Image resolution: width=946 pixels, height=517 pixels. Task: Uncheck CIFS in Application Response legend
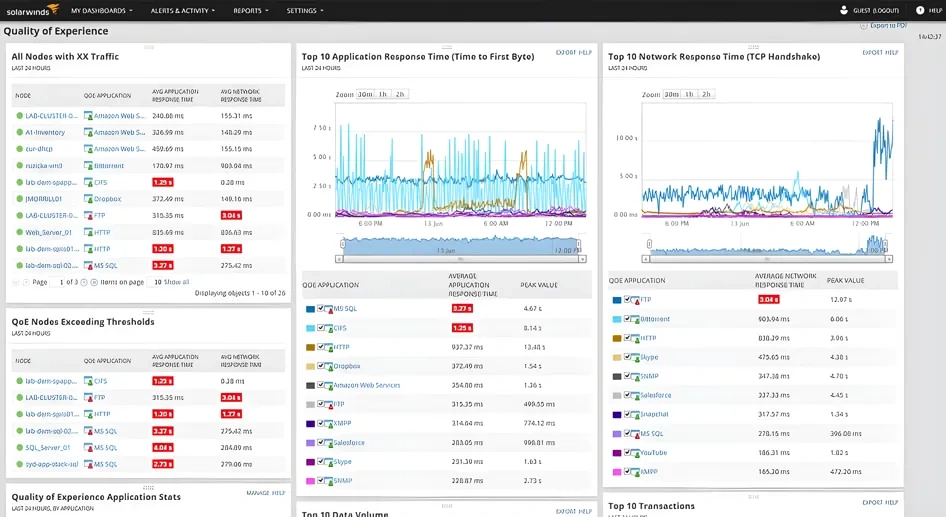321,328
